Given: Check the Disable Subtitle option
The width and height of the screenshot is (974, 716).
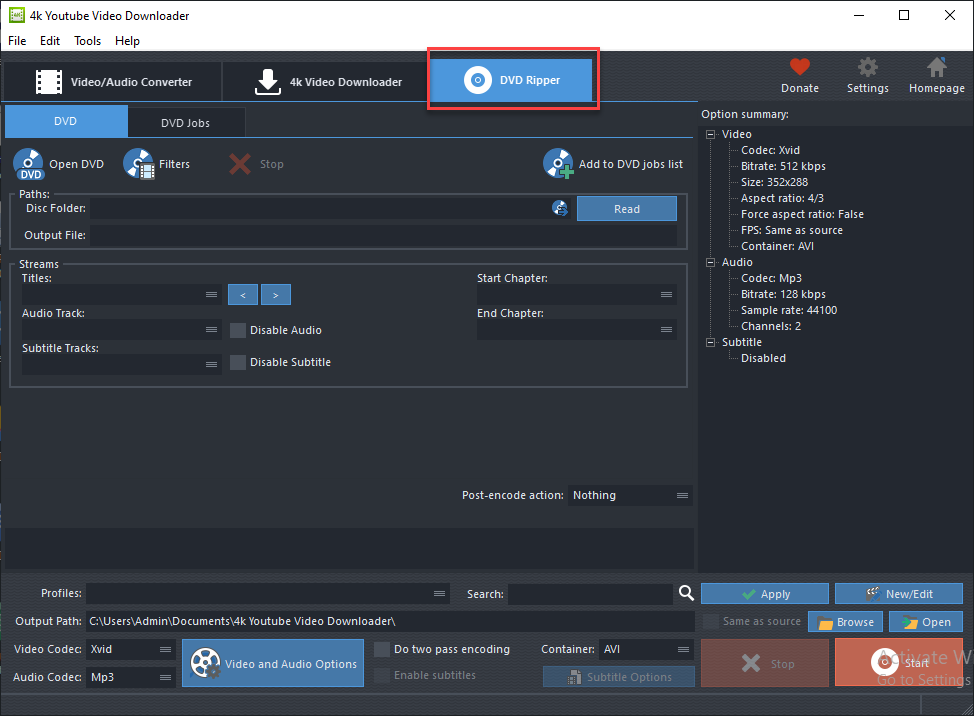Looking at the screenshot, I should [238, 362].
